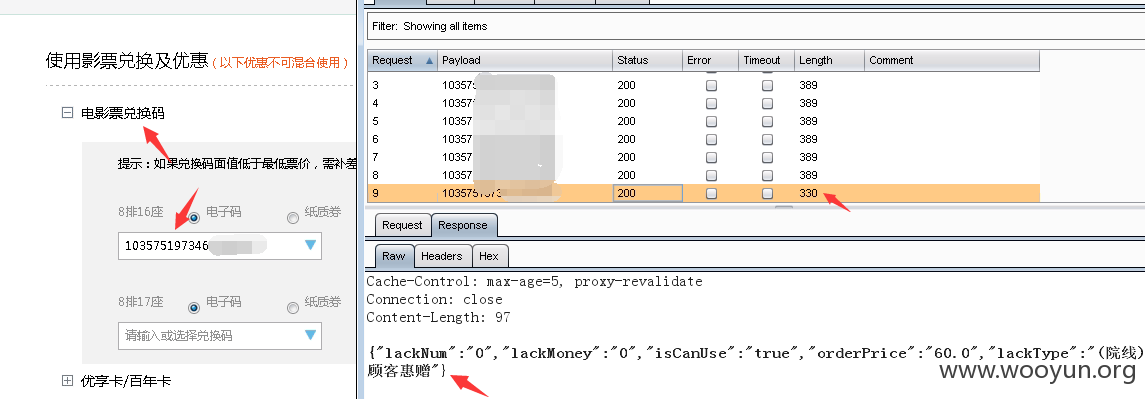1145x399 pixels.
Task: Open the Hex view tab
Action: click(489, 256)
